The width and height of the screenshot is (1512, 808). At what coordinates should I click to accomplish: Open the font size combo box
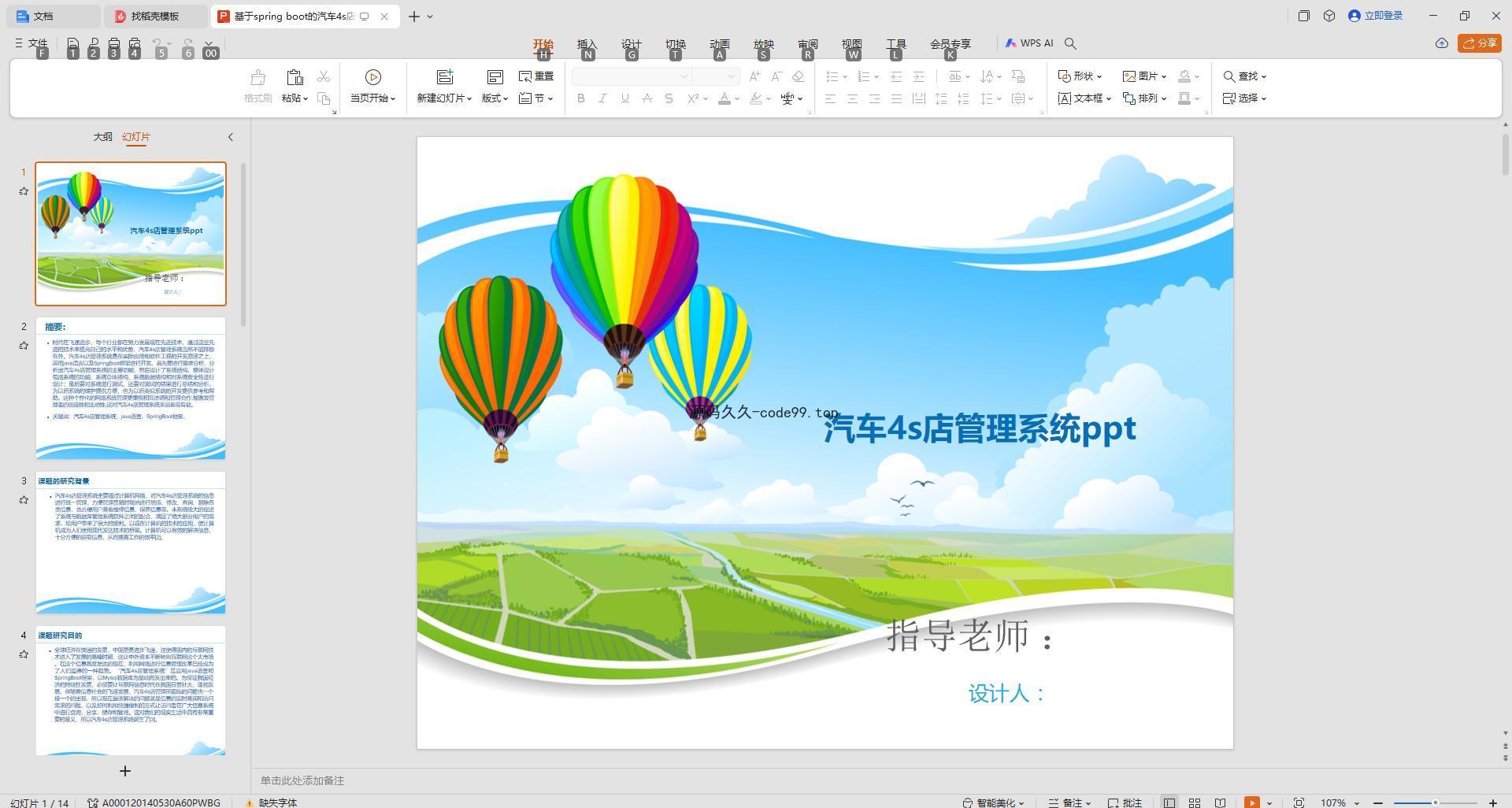[x=715, y=76]
